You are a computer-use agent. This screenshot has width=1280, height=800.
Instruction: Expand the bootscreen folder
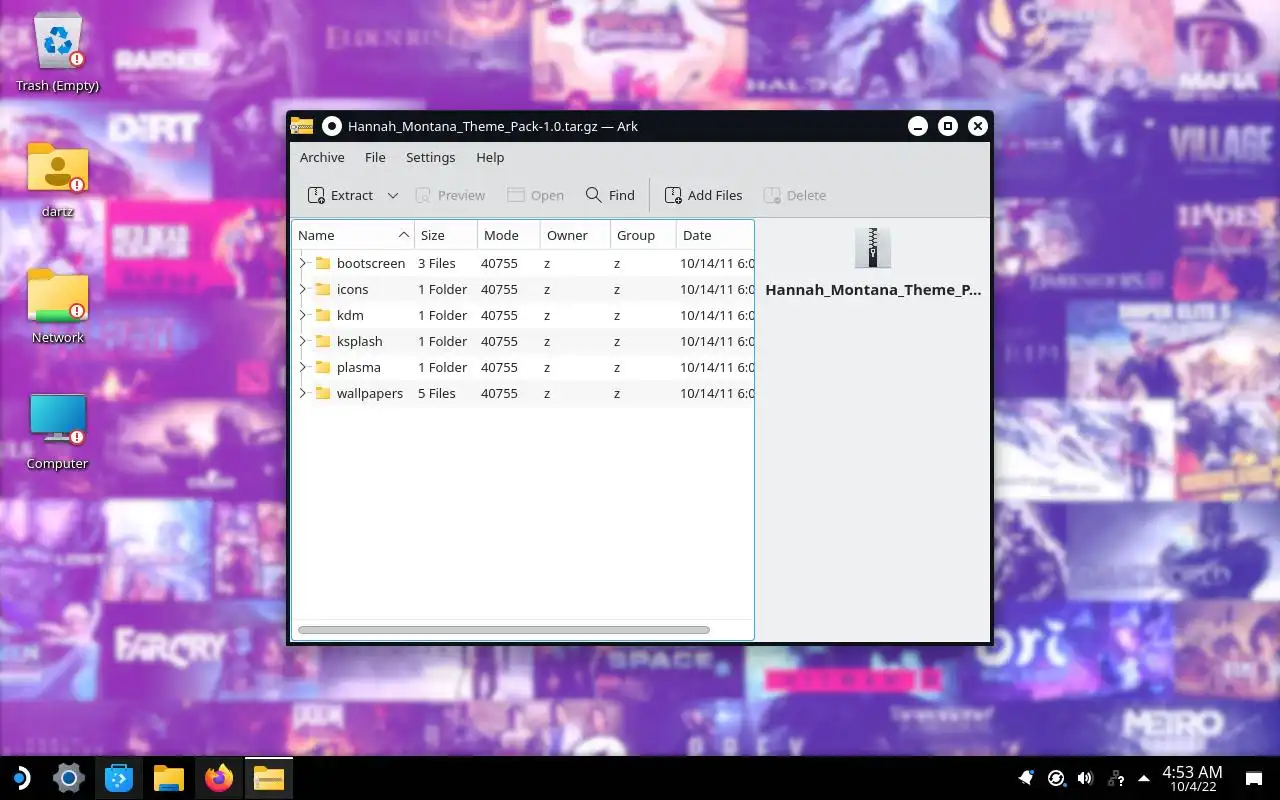[302, 263]
